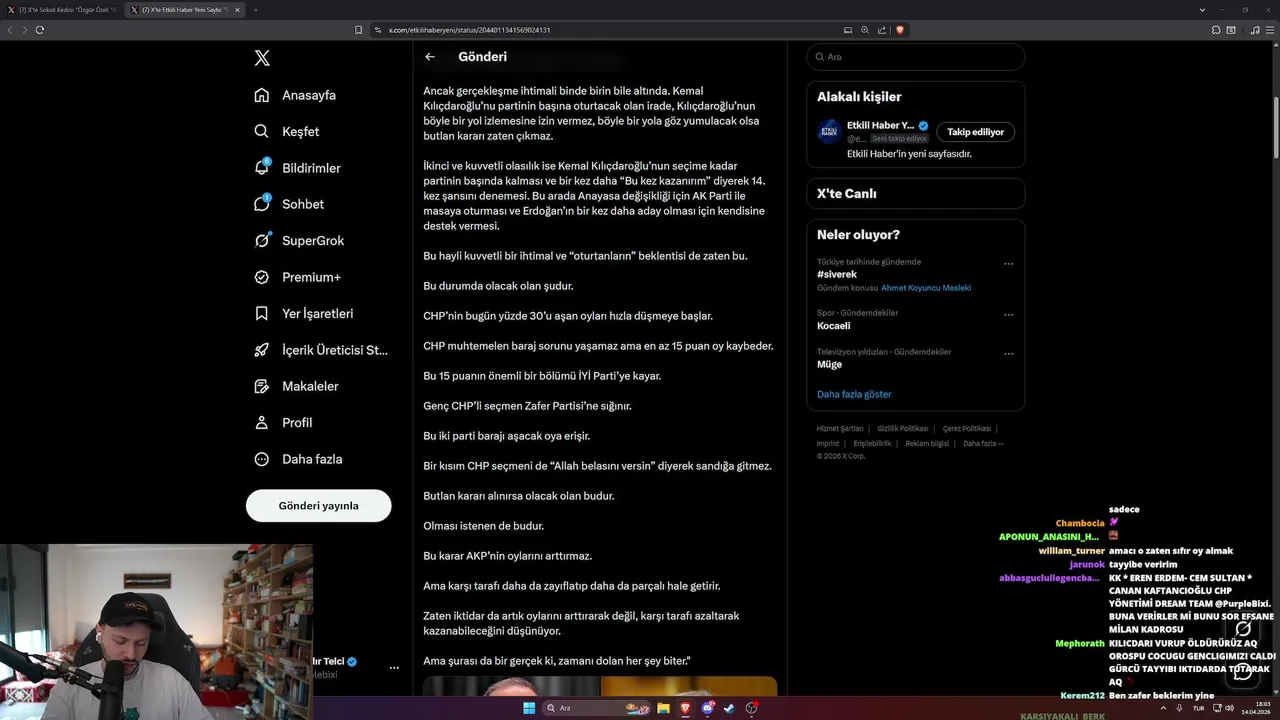Click the x.com URL address bar
This screenshot has width=1280, height=720.
pyautogui.click(x=468, y=30)
